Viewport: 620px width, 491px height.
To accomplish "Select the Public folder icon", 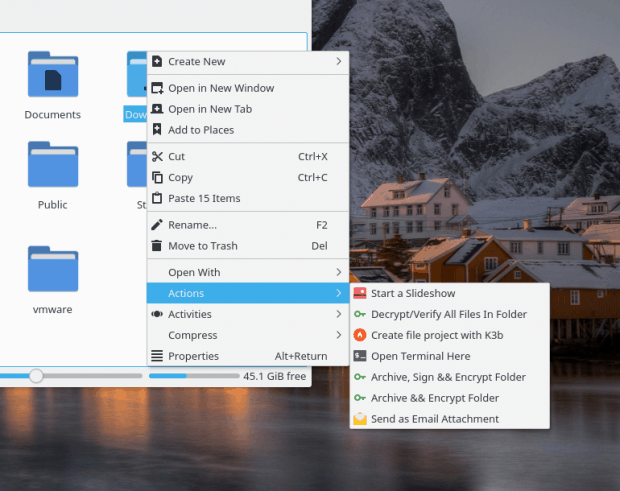I will click(53, 164).
